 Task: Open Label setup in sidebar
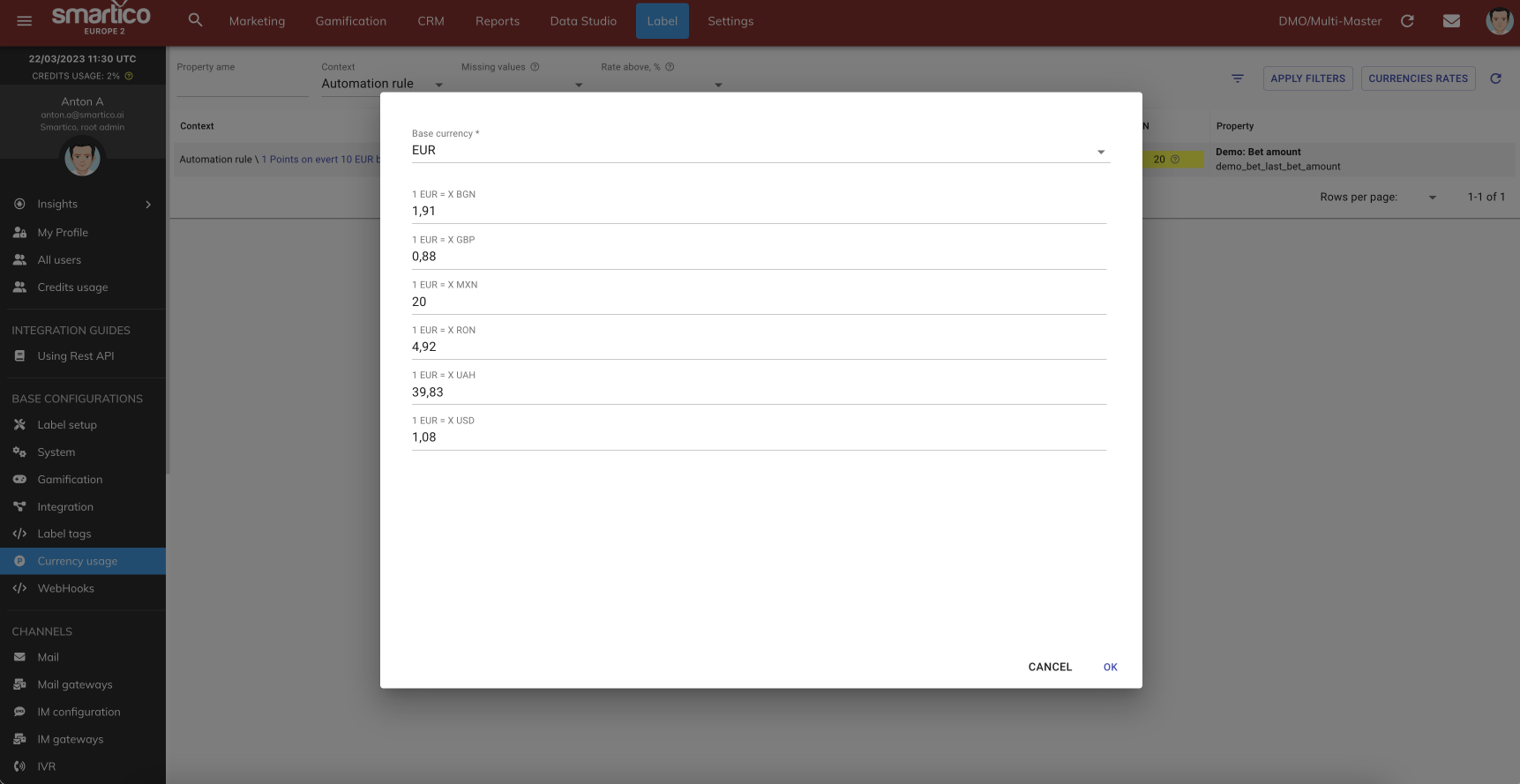tap(67, 425)
